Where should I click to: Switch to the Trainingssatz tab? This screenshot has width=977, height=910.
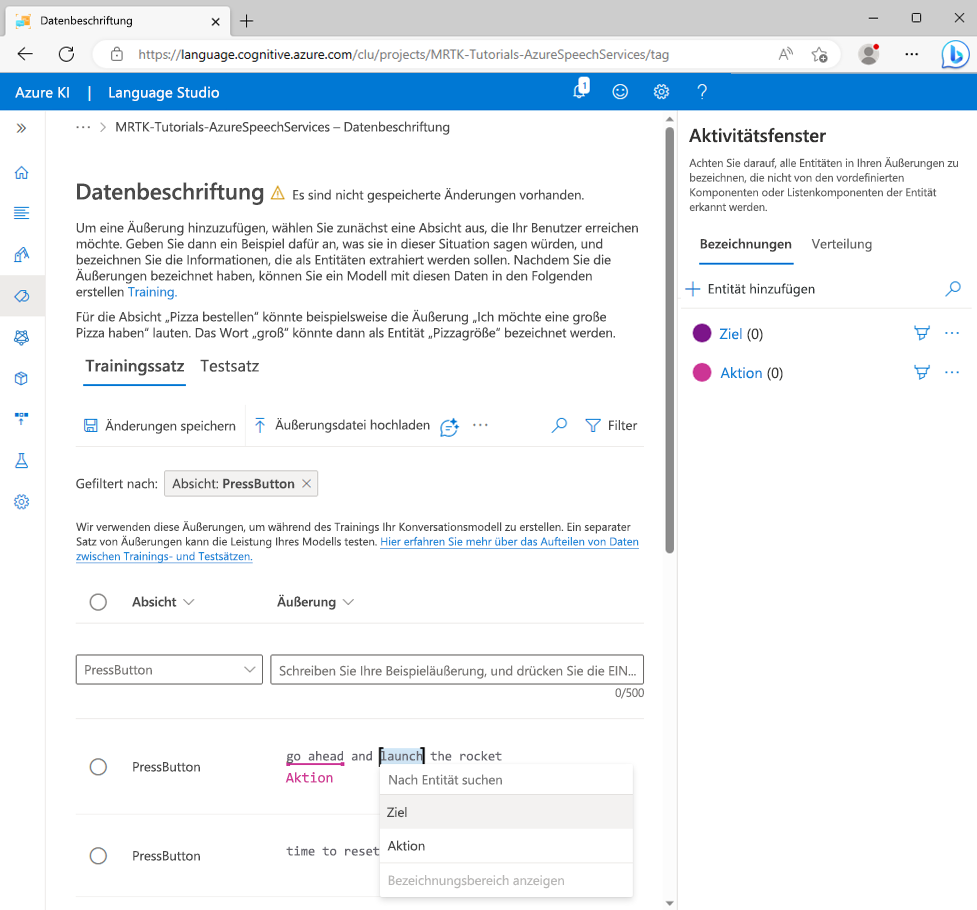coord(135,366)
